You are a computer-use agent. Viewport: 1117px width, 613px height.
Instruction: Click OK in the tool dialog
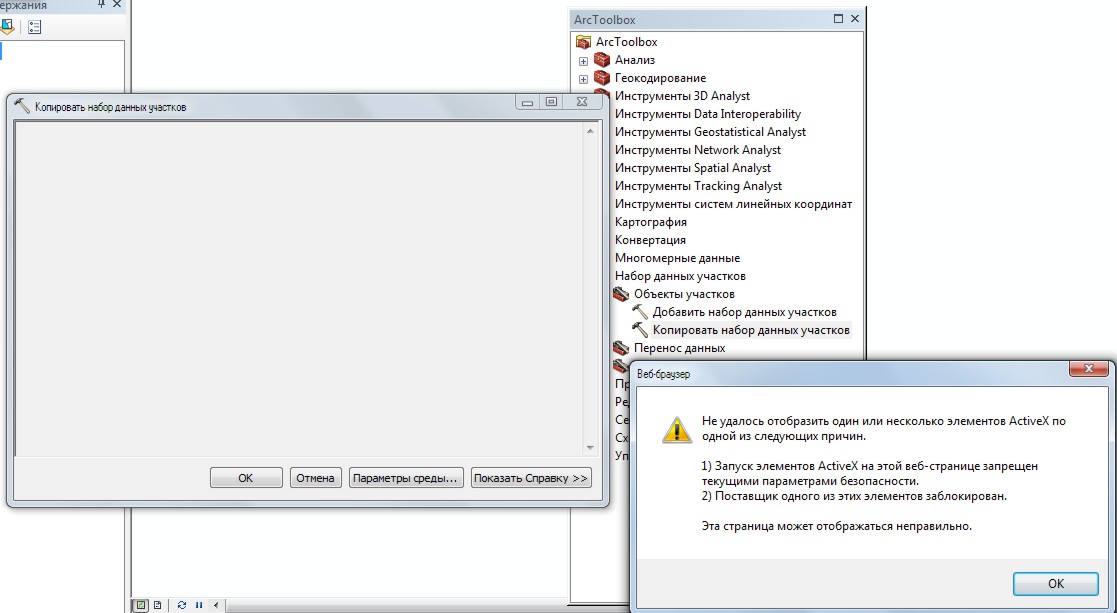click(246, 478)
